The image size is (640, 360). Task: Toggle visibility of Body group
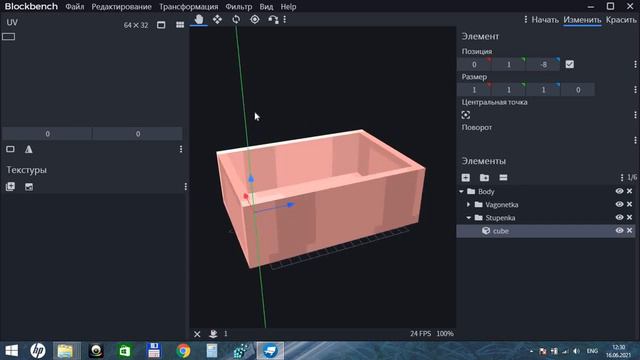click(619, 191)
